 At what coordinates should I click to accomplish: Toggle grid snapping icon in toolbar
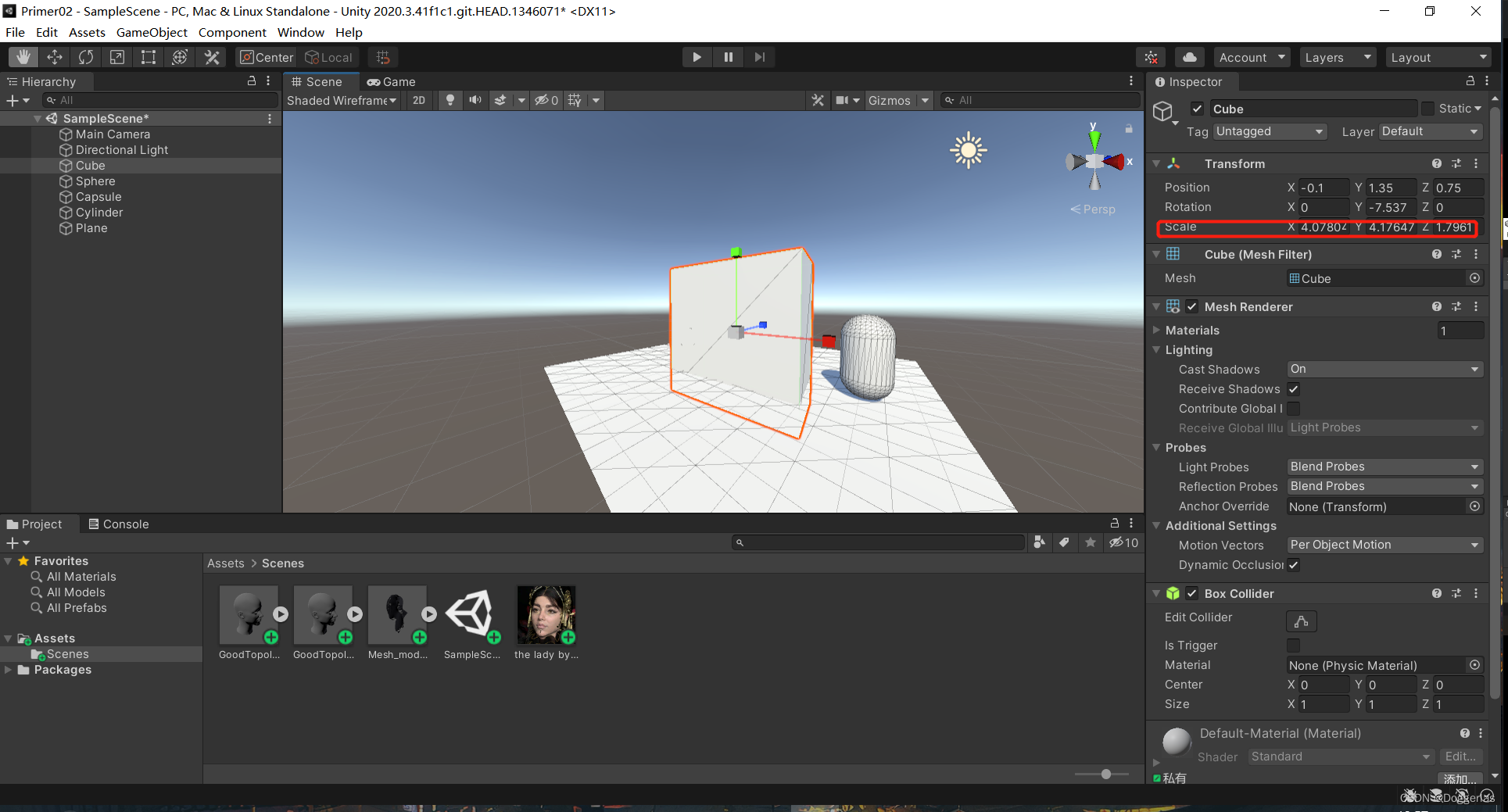pos(383,57)
